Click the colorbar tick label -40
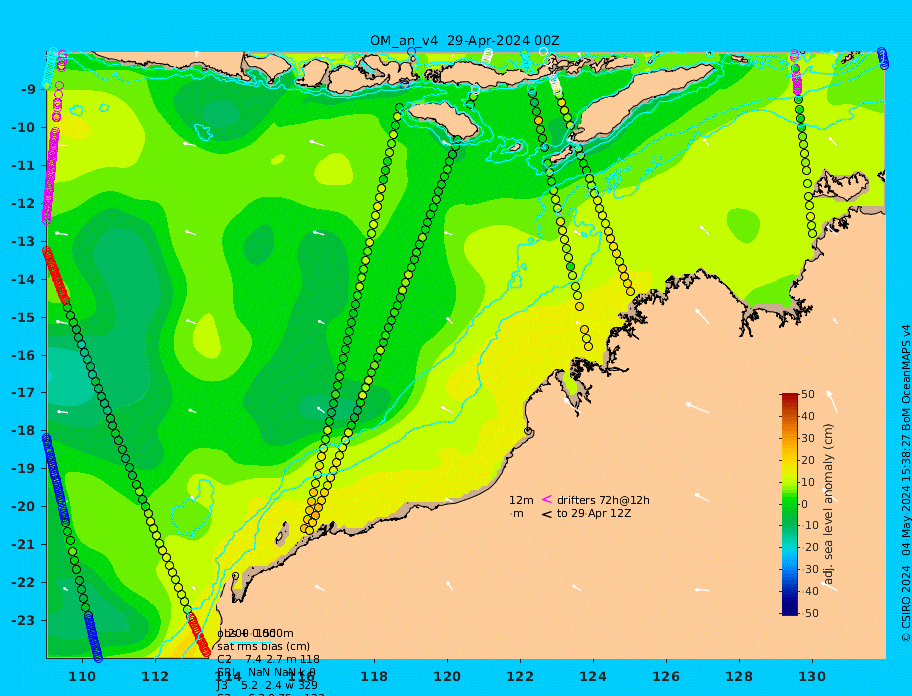This screenshot has height=696, width=912. coord(810,591)
